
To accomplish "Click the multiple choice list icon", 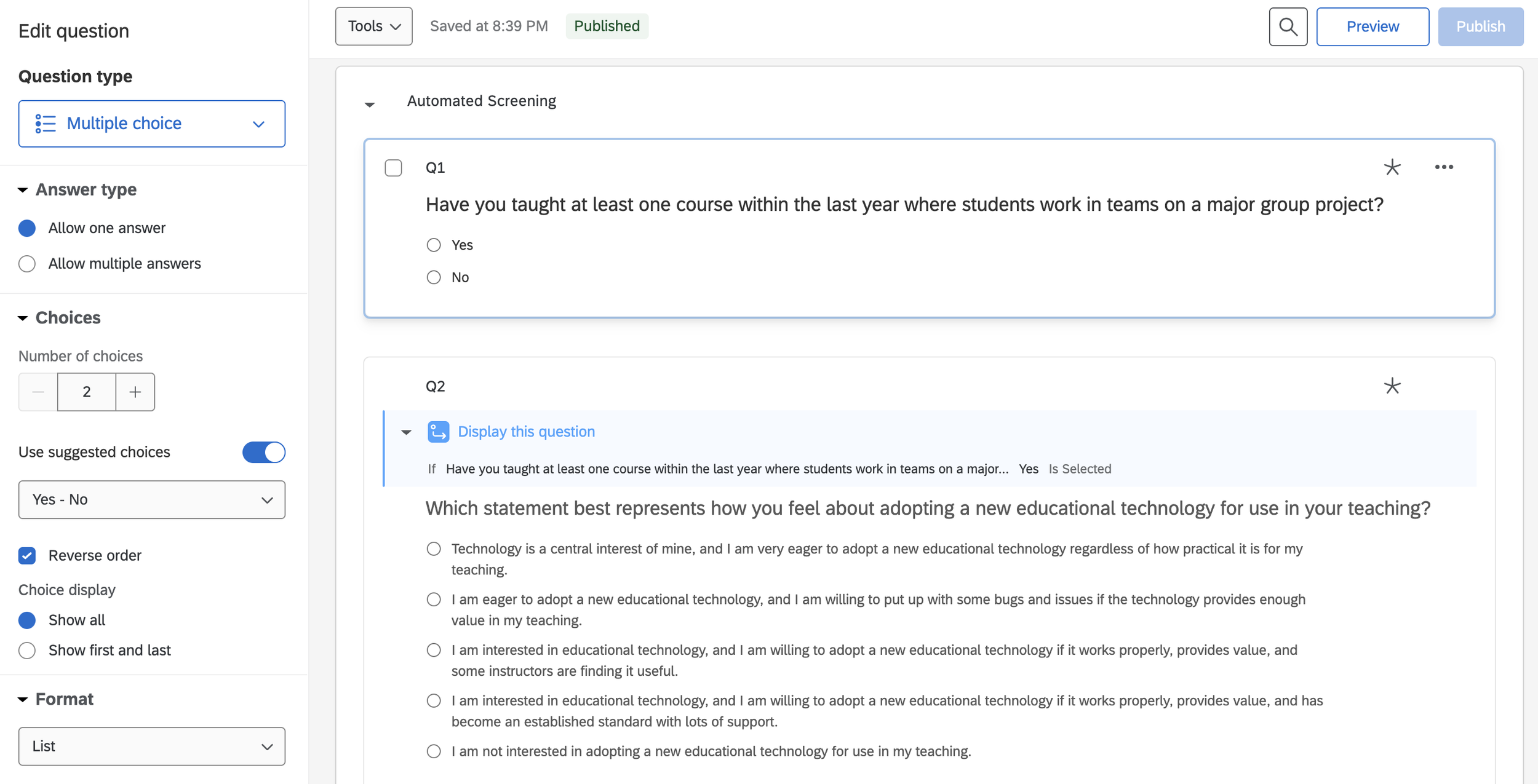I will (45, 124).
